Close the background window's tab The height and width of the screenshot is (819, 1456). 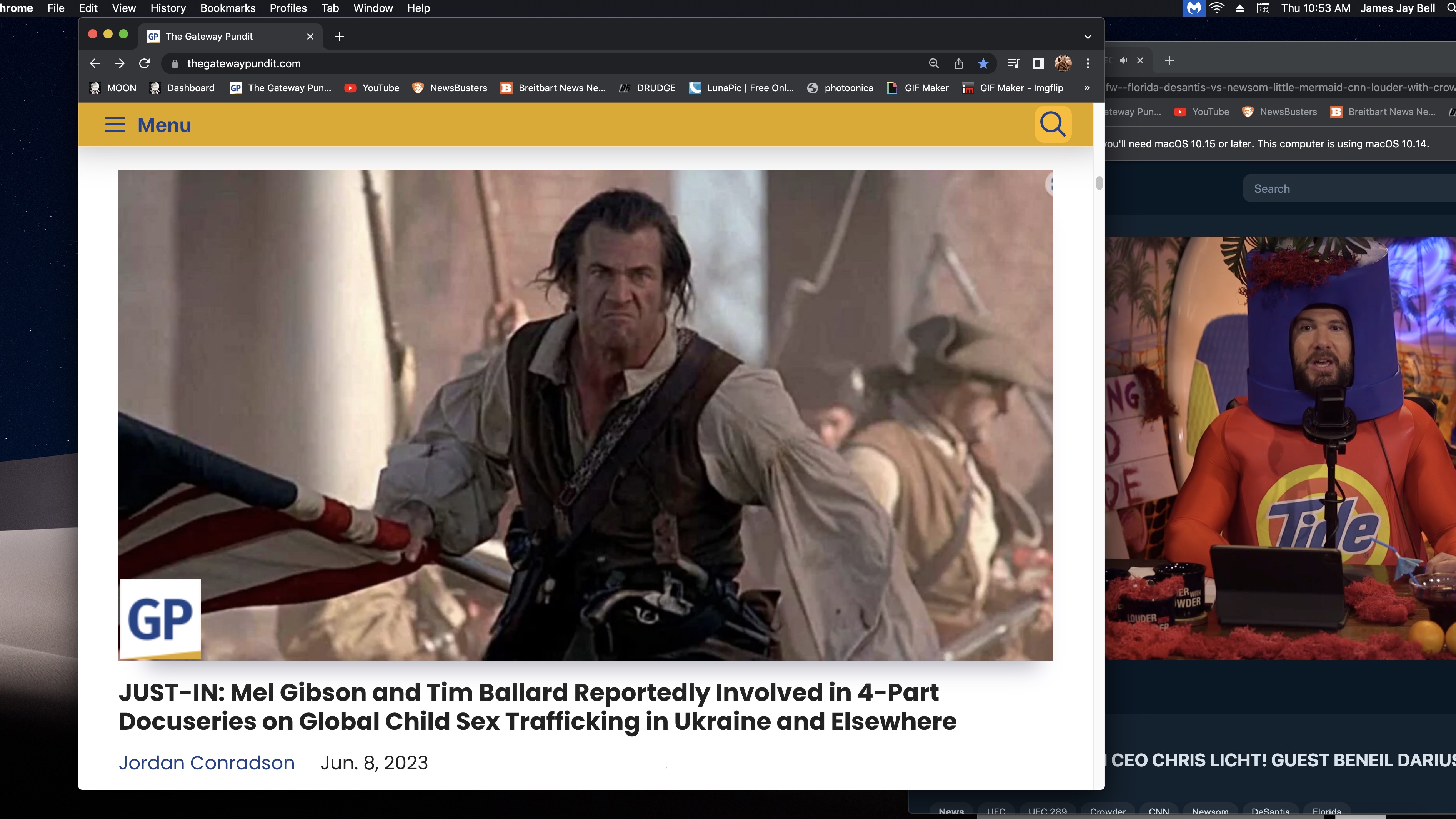click(x=1140, y=60)
